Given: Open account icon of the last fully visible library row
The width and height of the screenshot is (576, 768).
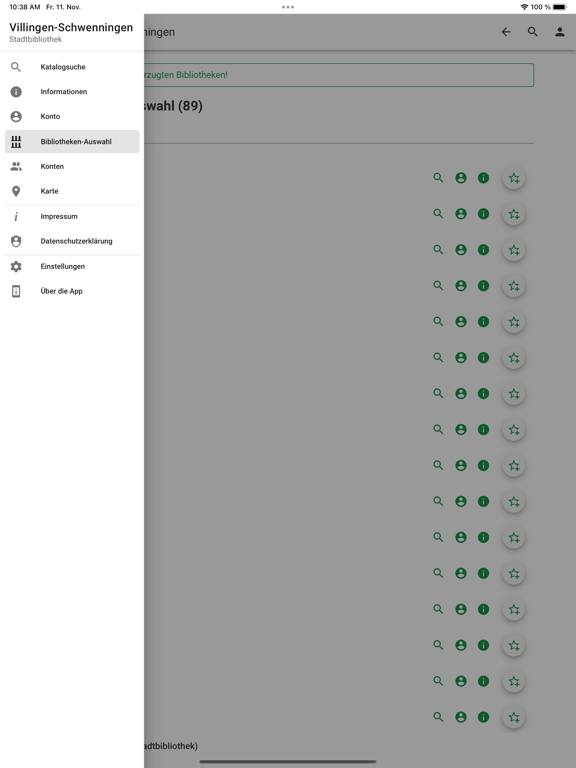Looking at the screenshot, I should [461, 717].
